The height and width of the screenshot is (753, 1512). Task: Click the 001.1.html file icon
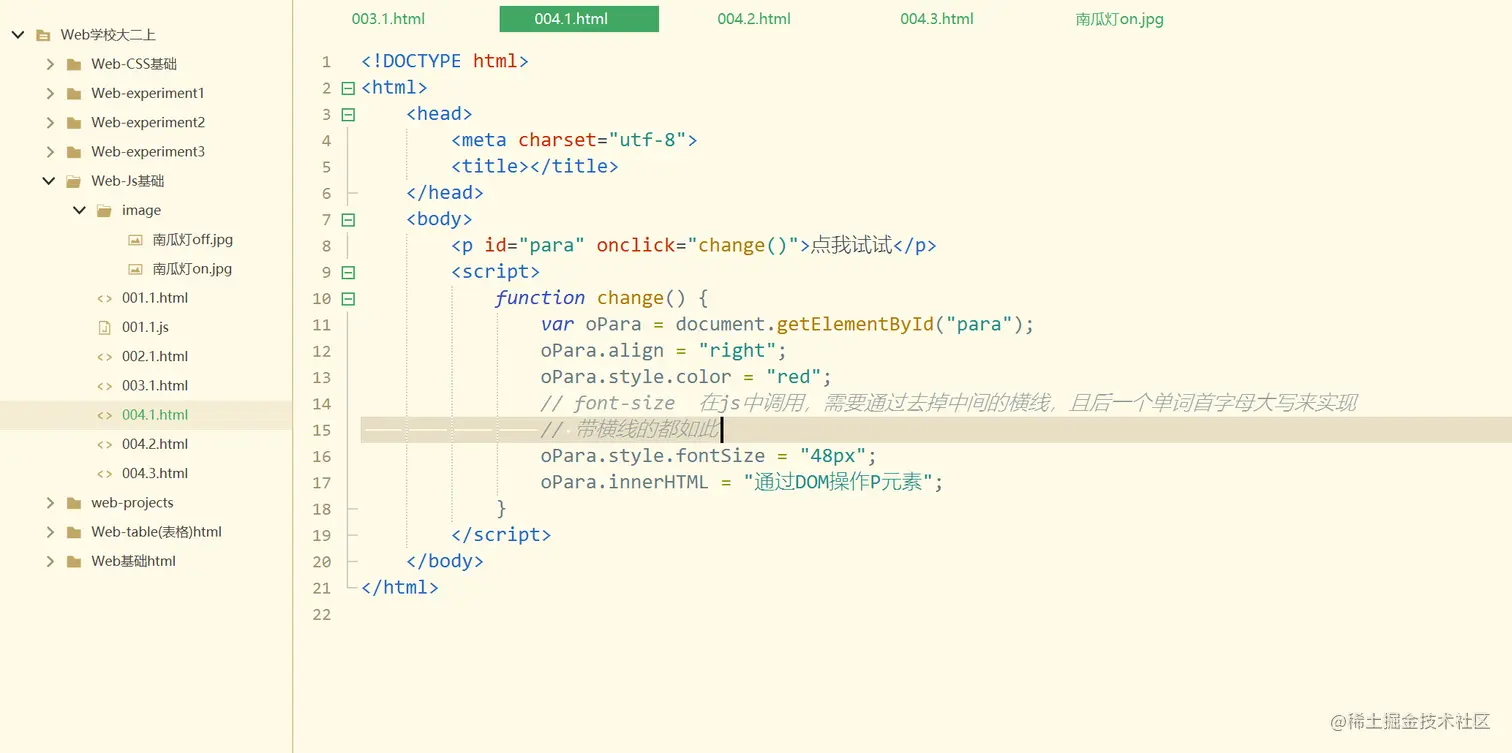coord(104,298)
